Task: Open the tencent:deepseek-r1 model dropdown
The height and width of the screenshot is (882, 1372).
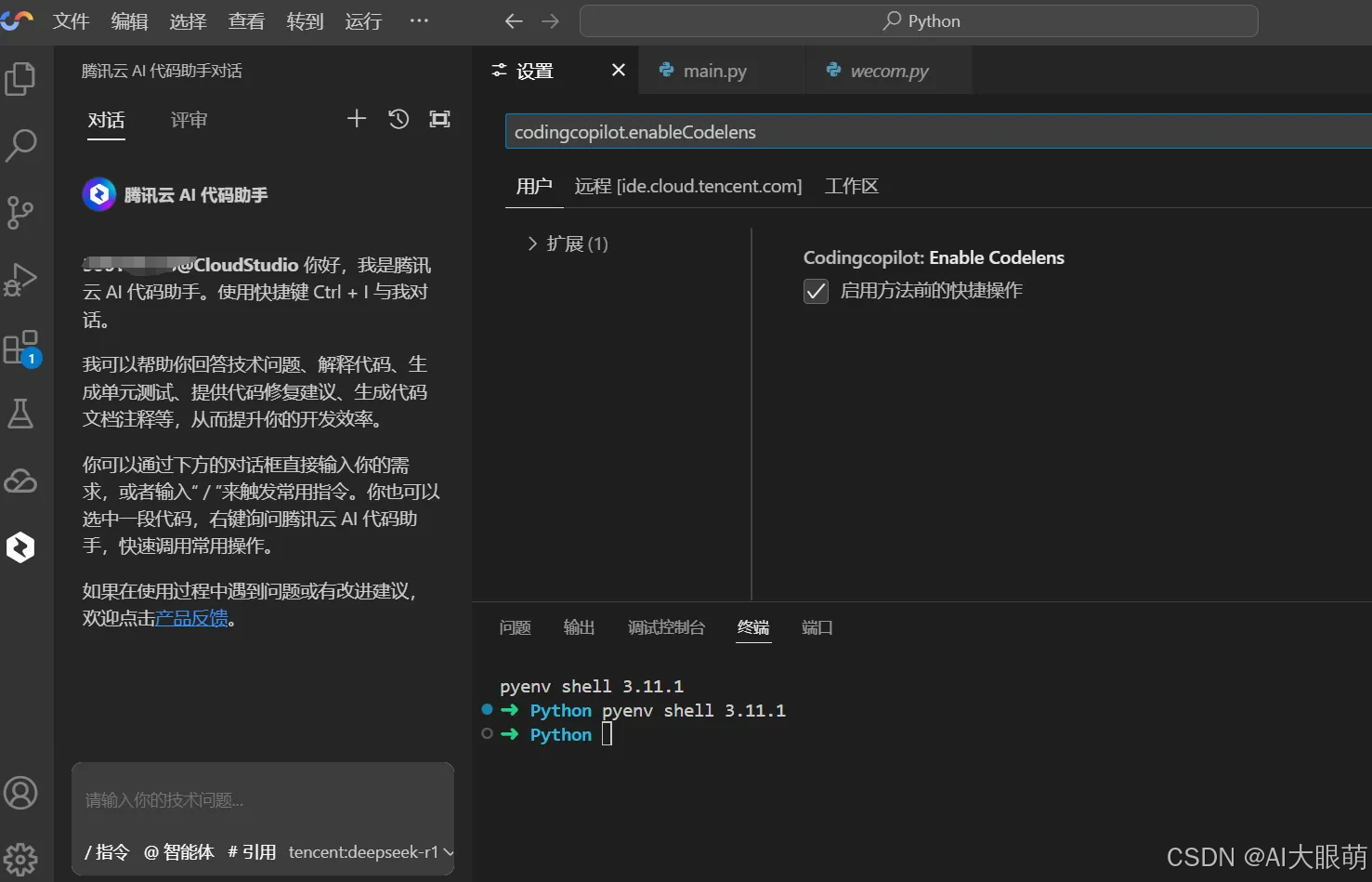Action: coord(371,852)
